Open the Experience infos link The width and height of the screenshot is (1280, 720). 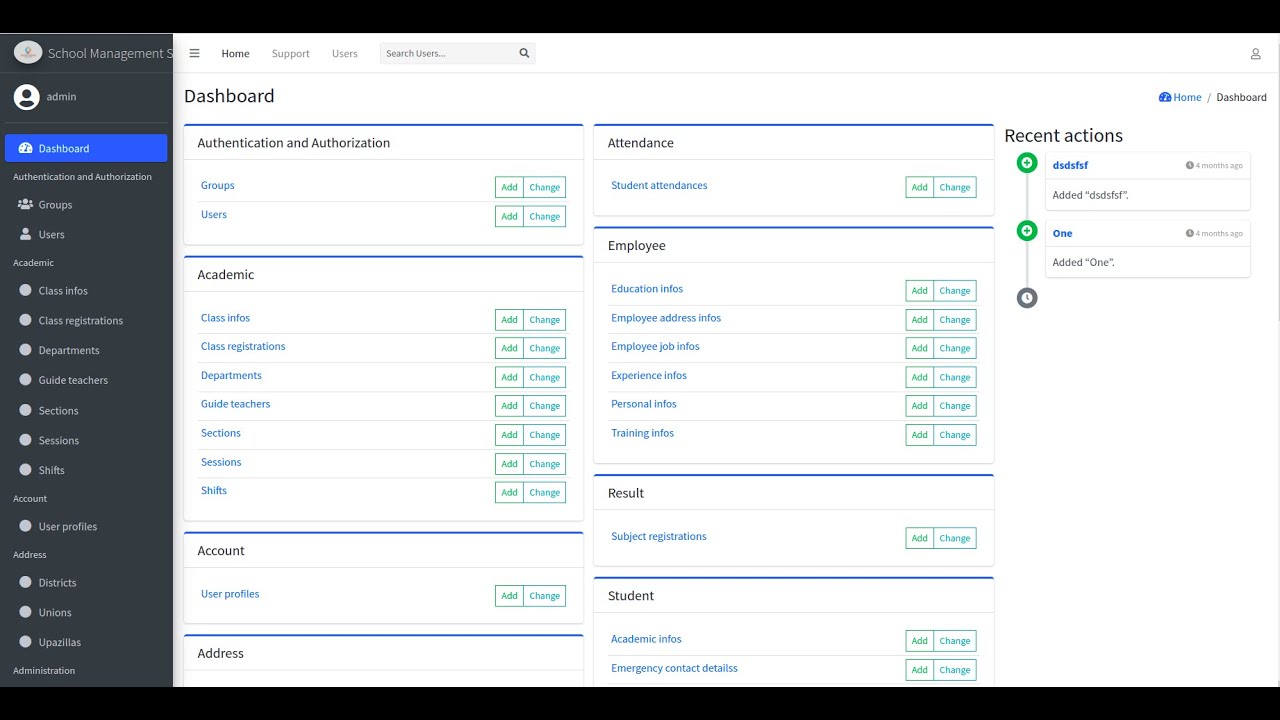(649, 375)
